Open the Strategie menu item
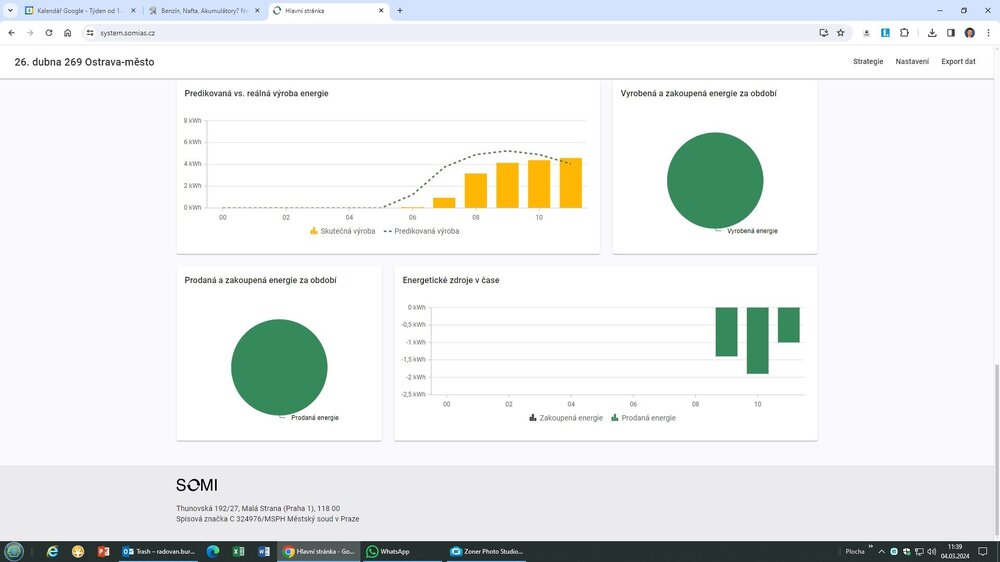Viewport: 1000px width, 562px height. (868, 61)
